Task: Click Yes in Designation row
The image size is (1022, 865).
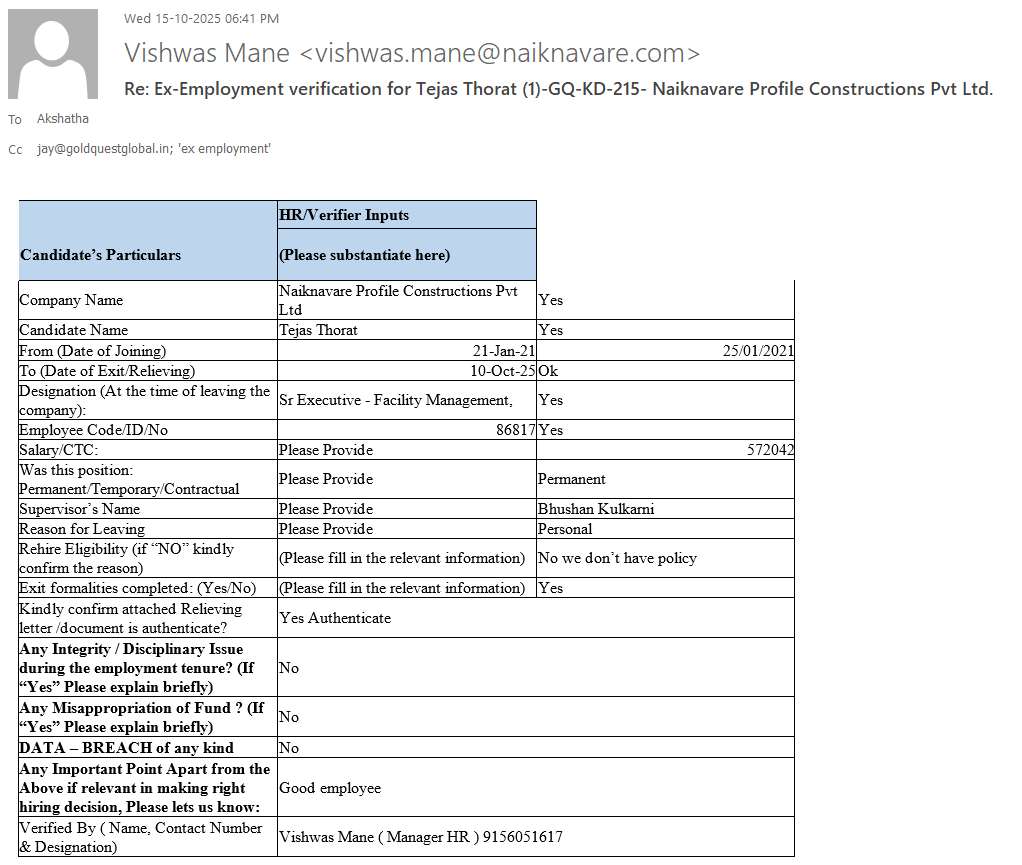Action: click(x=665, y=400)
